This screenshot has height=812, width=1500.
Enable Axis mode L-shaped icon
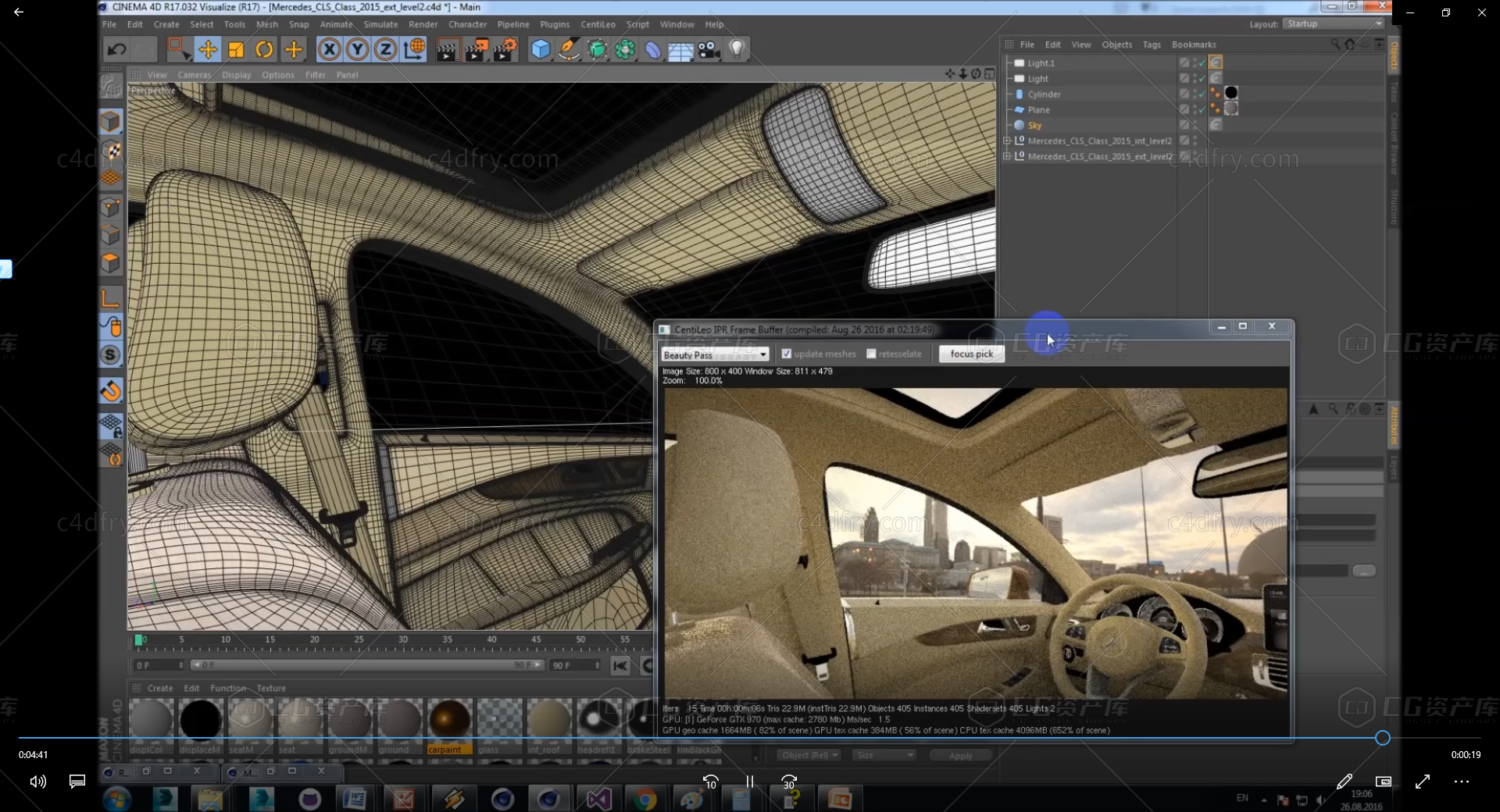tap(111, 298)
